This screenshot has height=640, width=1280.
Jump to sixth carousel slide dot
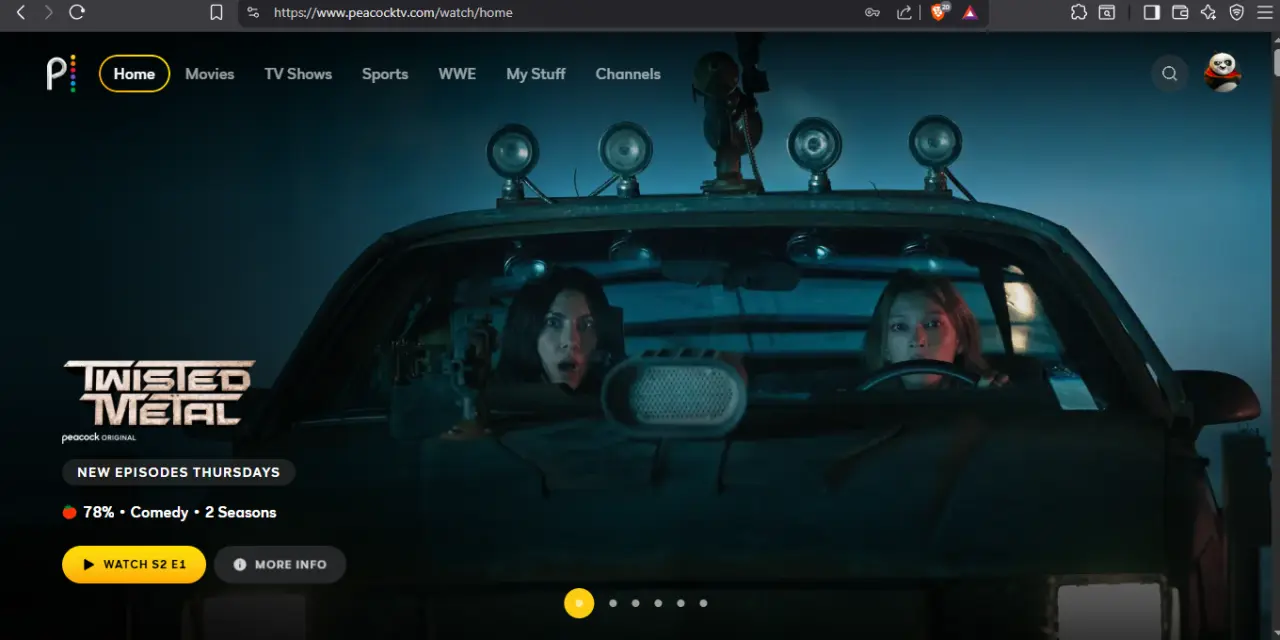point(704,603)
